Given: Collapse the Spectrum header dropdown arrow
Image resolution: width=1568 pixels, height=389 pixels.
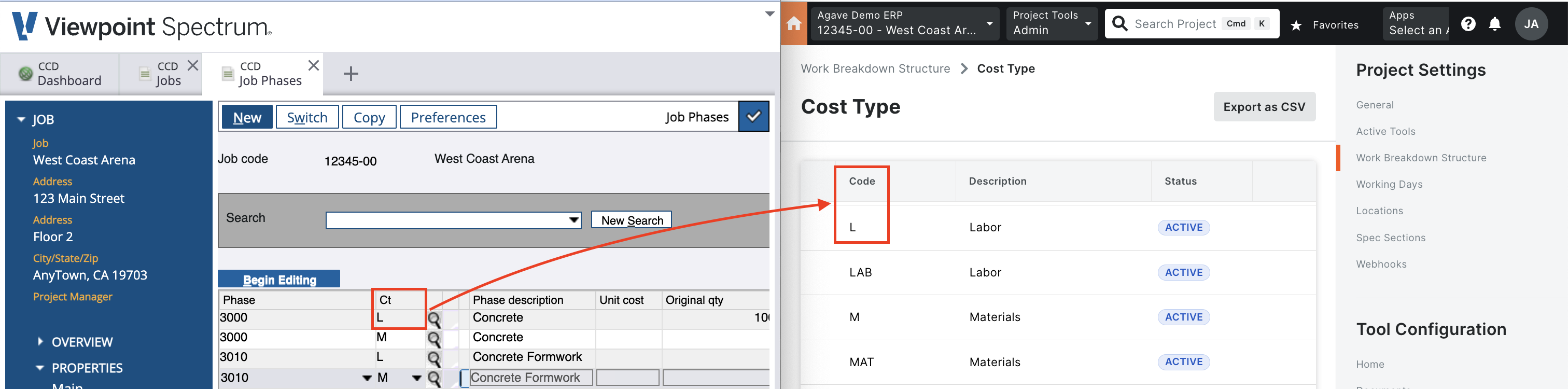Looking at the screenshot, I should [x=769, y=13].
